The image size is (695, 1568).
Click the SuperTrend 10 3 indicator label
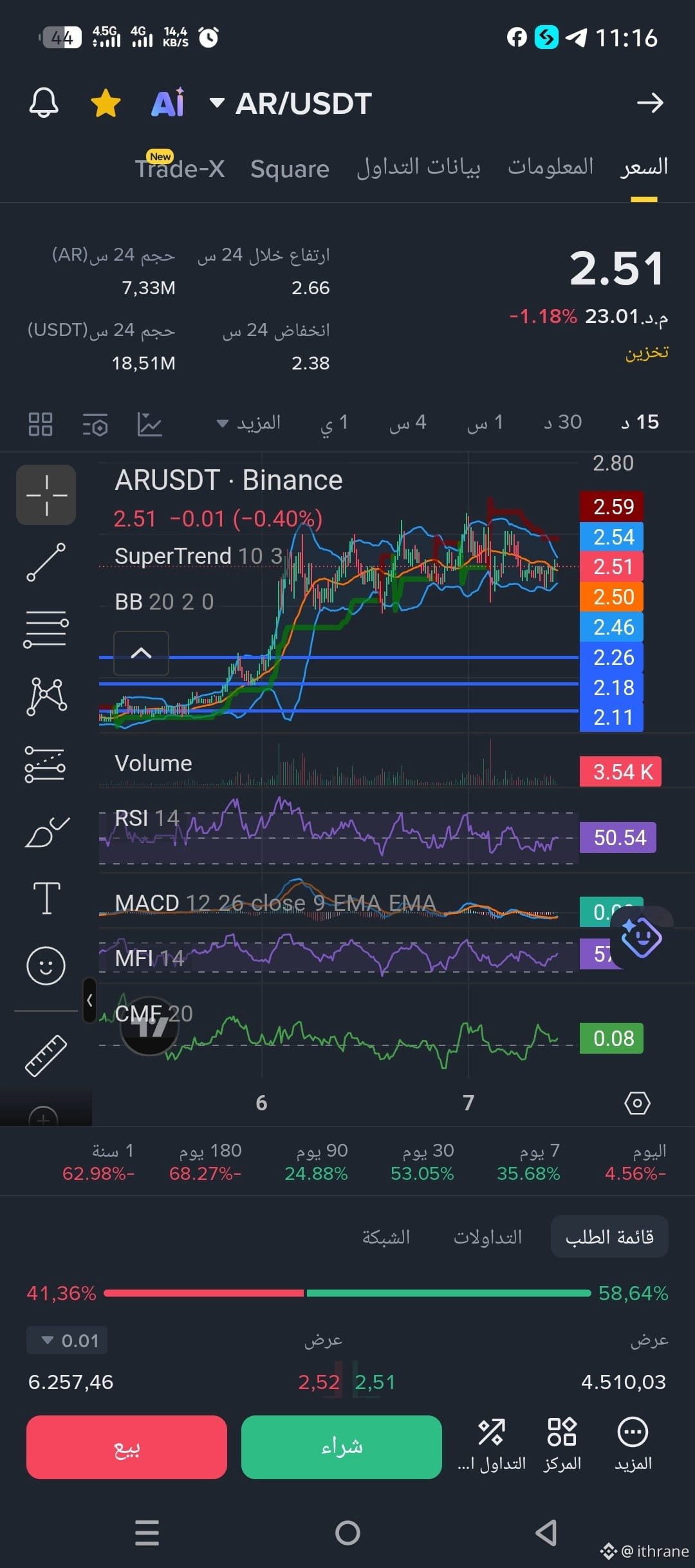point(198,555)
